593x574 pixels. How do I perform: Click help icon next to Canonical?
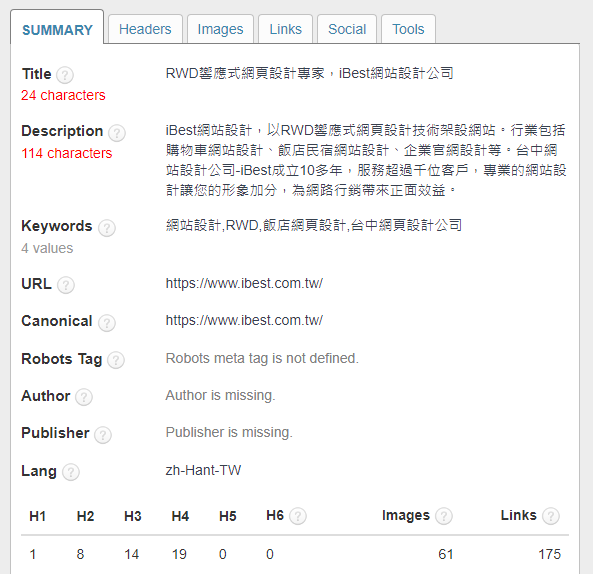[107, 323]
